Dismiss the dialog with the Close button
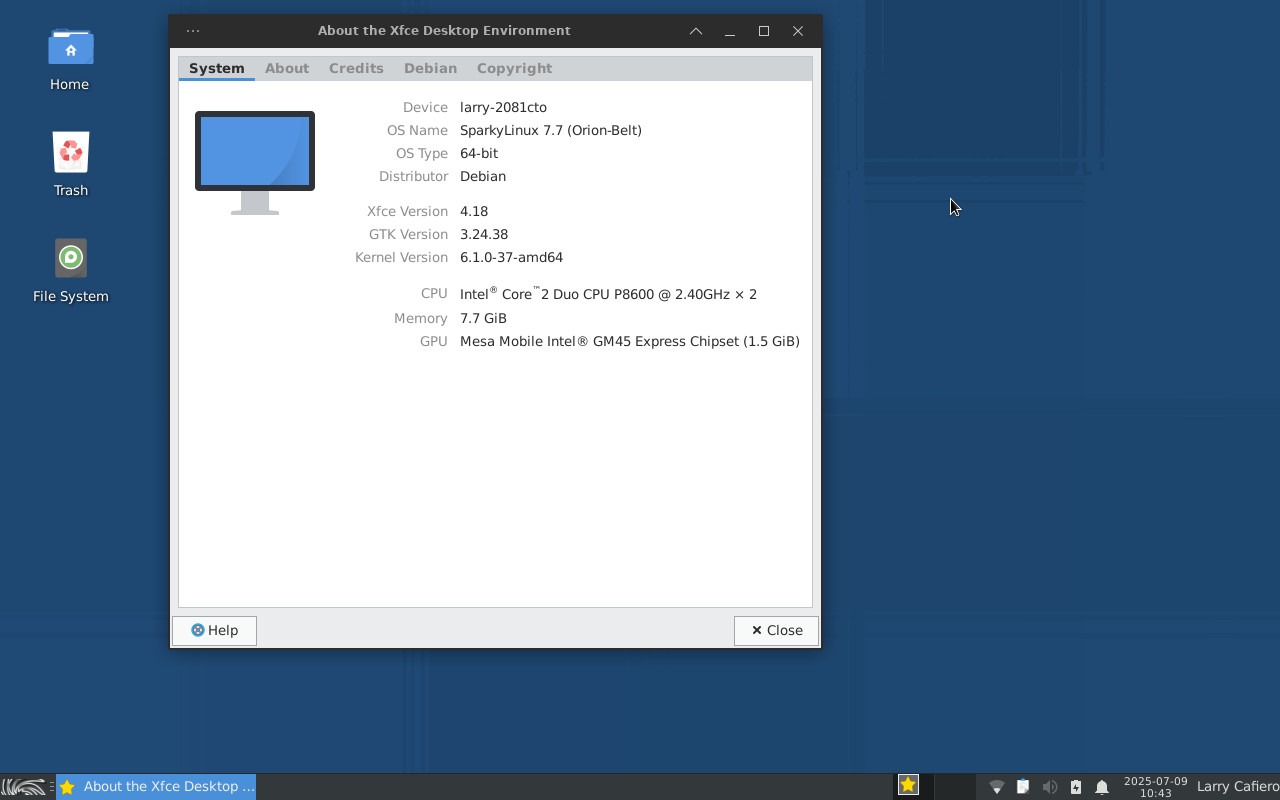 pos(776,630)
